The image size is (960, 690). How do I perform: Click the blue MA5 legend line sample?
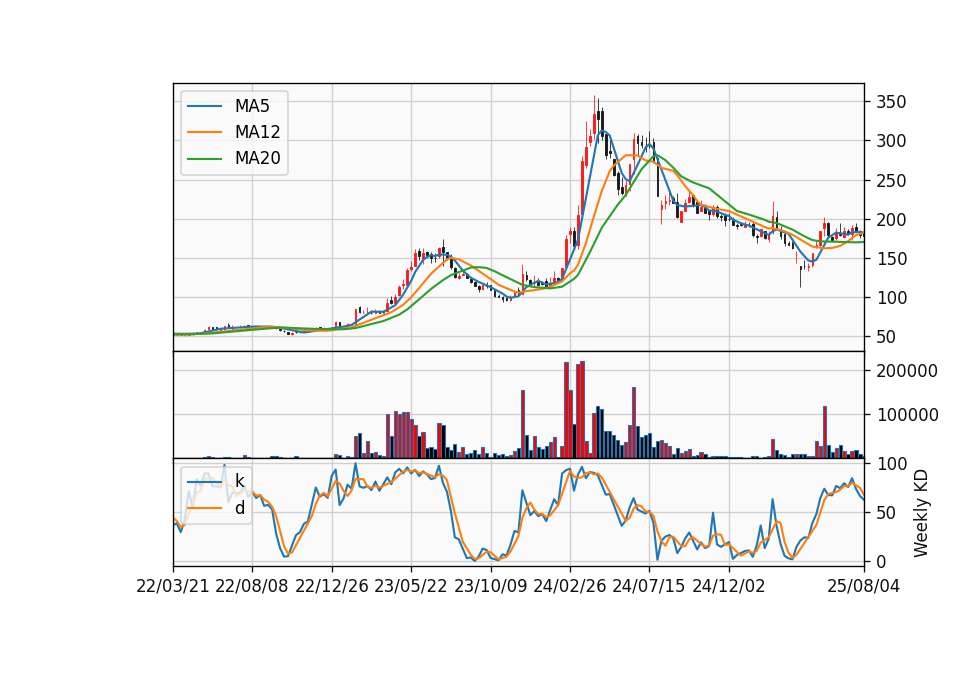(x=204, y=107)
